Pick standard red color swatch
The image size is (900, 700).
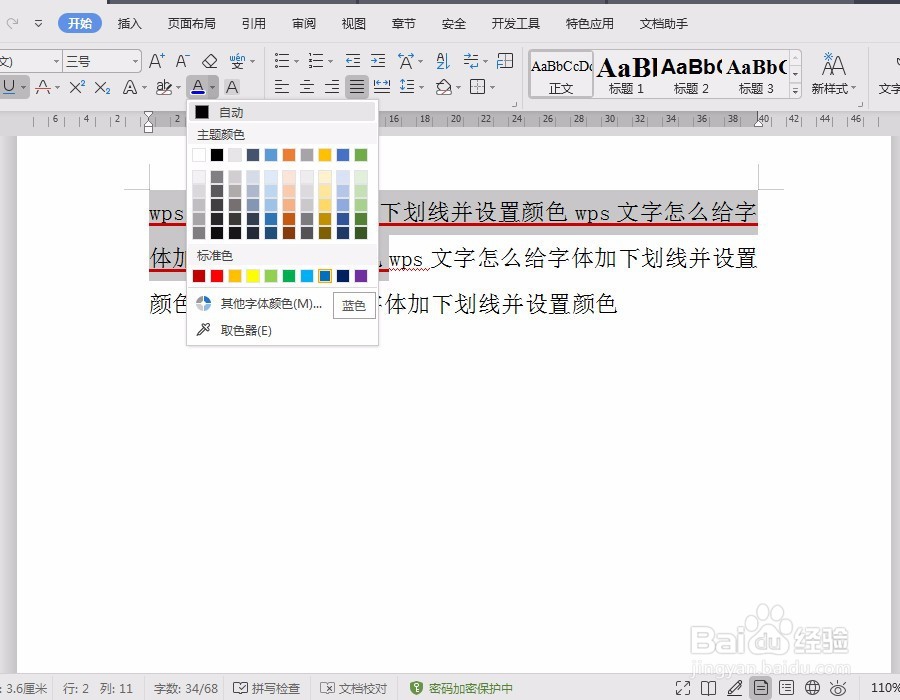(x=217, y=276)
